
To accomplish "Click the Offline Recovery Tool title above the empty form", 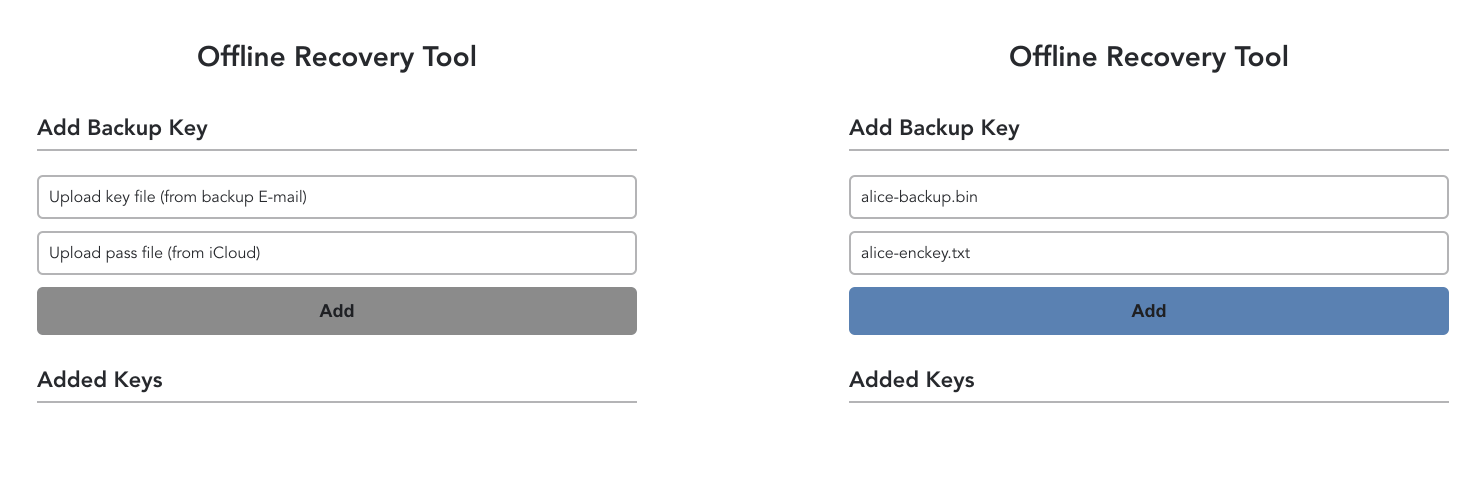I will pyautogui.click(x=337, y=57).
